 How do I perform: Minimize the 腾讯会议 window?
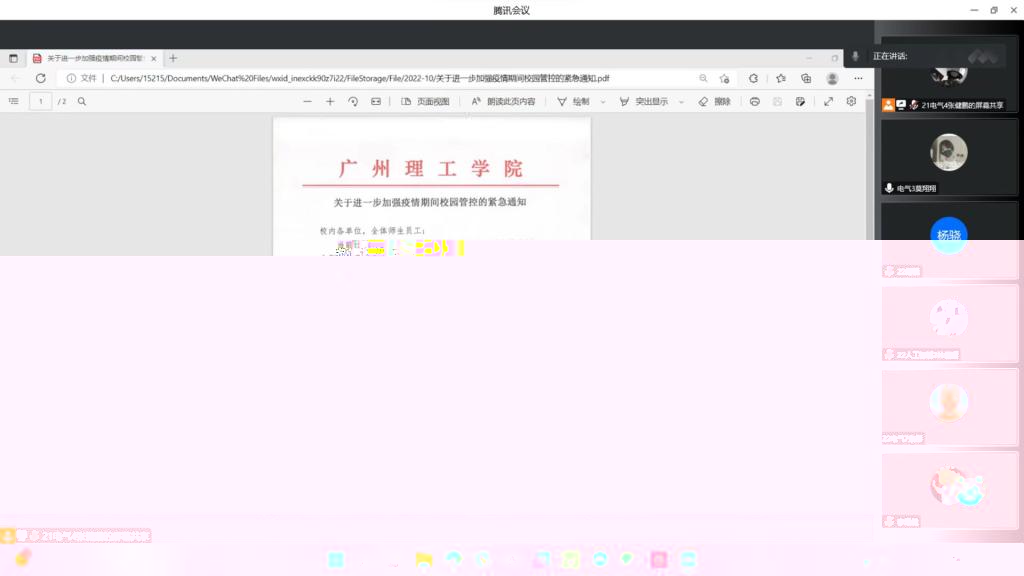(x=974, y=10)
